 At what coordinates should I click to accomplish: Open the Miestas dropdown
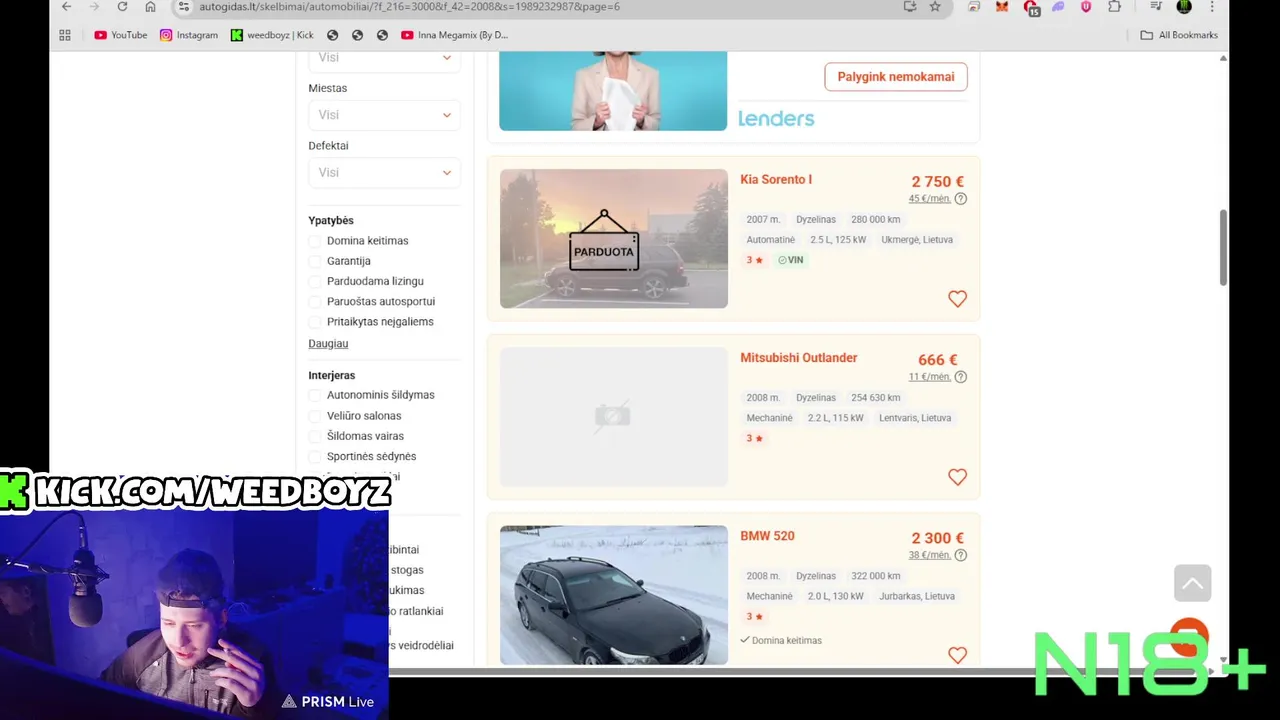coord(384,115)
